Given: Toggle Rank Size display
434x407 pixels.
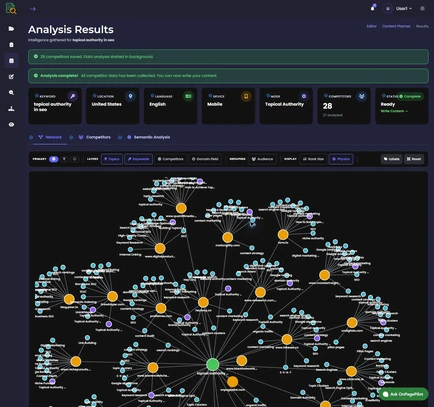Looking at the screenshot, I should point(313,159).
